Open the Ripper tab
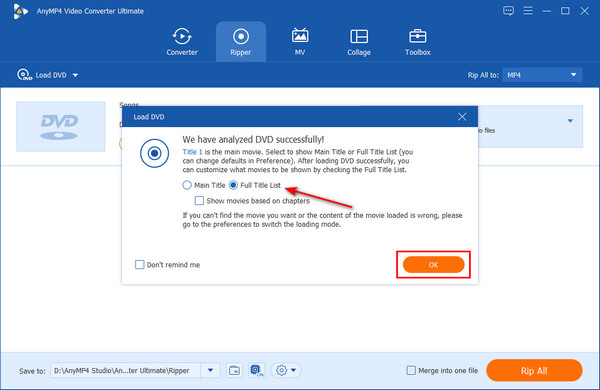This screenshot has width=600, height=390. coord(241,42)
